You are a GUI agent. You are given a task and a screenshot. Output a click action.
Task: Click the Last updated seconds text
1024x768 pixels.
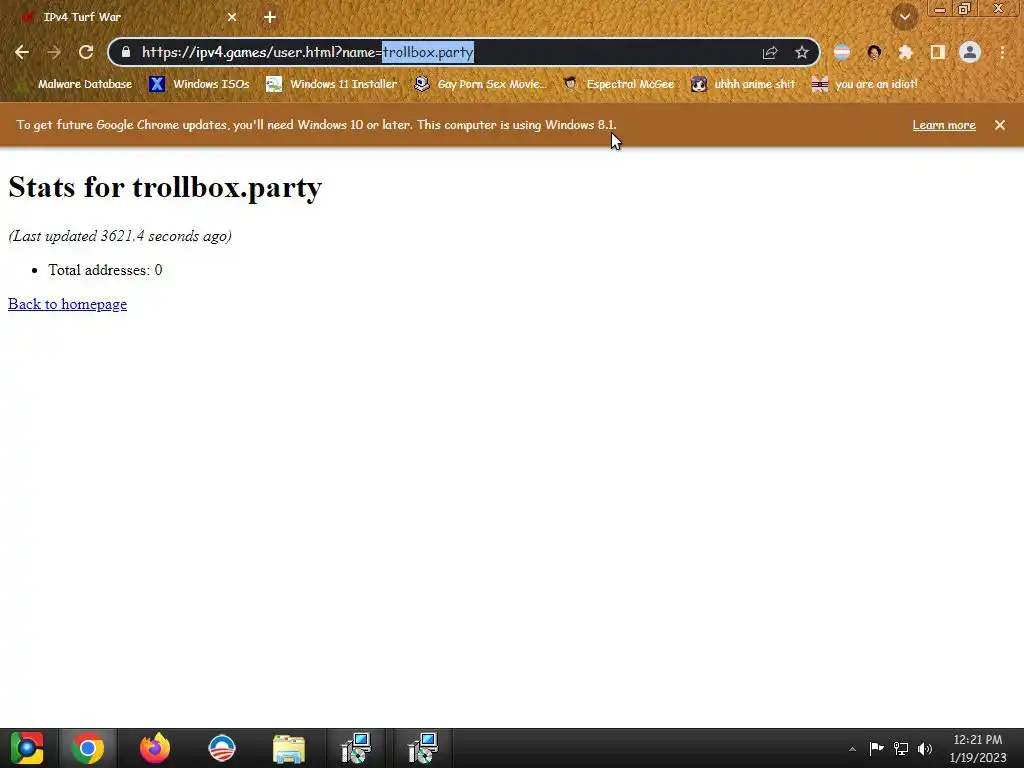click(x=120, y=236)
